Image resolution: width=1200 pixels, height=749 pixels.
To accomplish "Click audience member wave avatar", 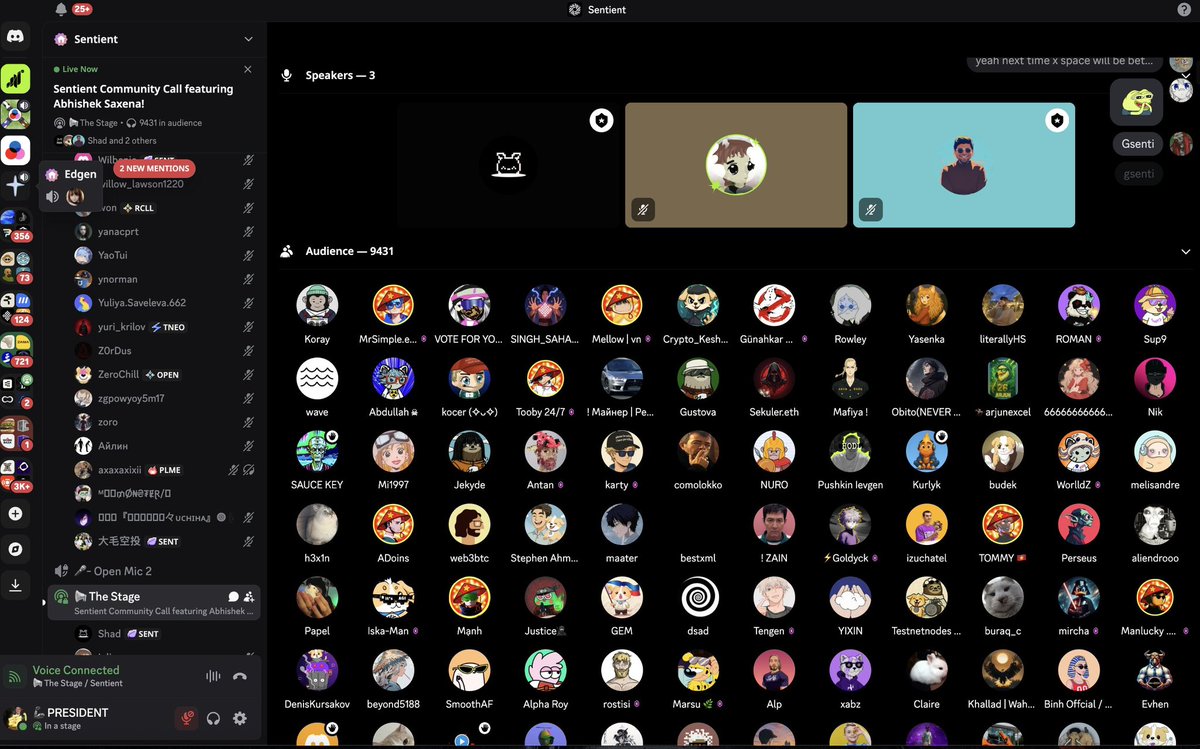I will [317, 378].
